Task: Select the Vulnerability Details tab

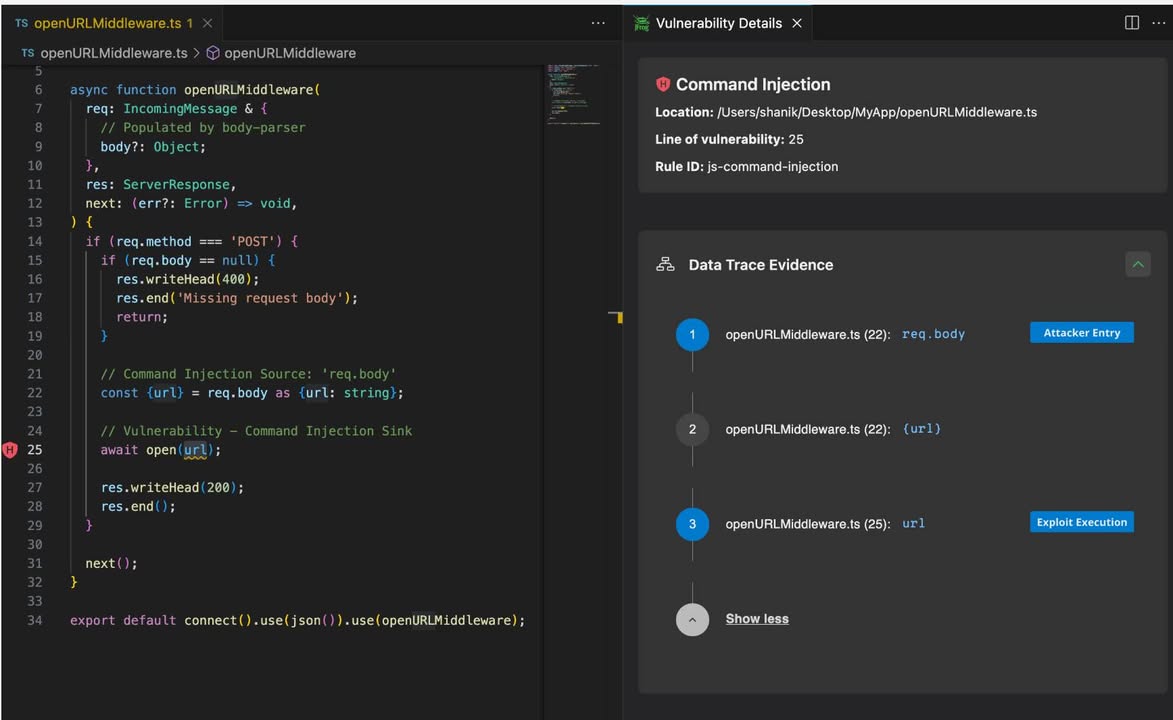Action: 718,22
